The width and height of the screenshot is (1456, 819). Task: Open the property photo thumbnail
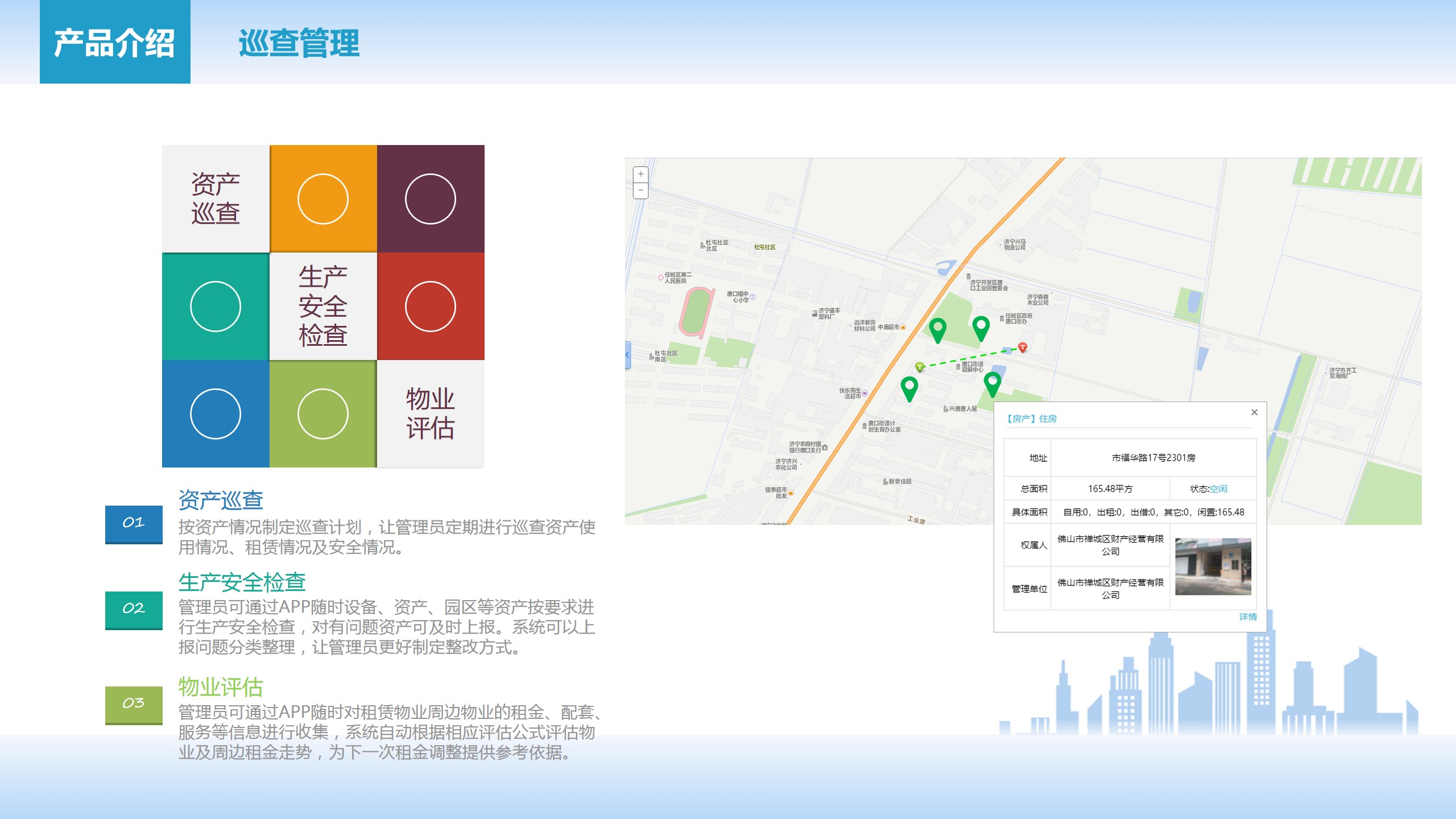[x=1213, y=566]
